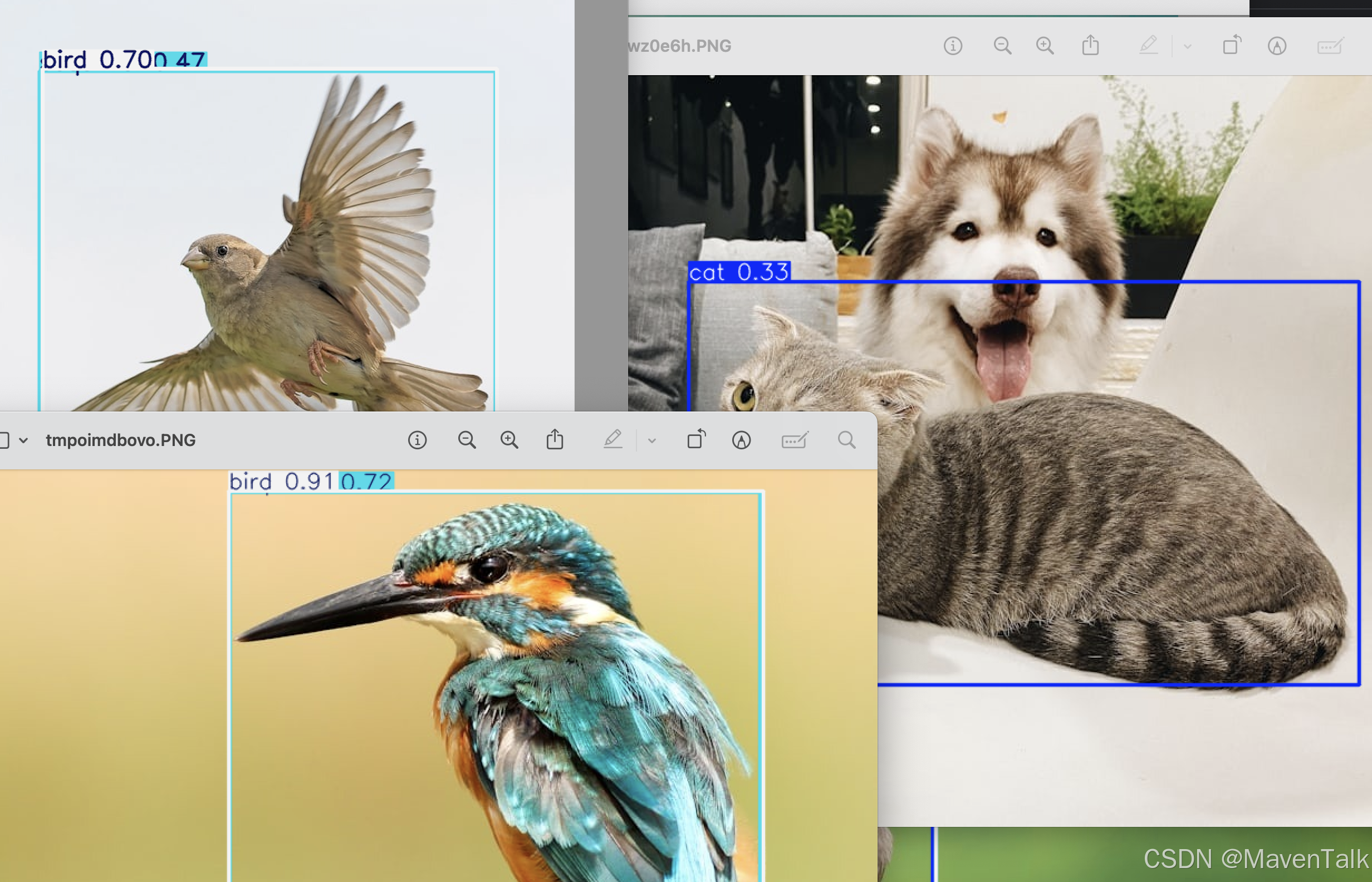Rotate wz0e6h.PNG image left
The height and width of the screenshot is (882, 1372).
[x=1232, y=45]
